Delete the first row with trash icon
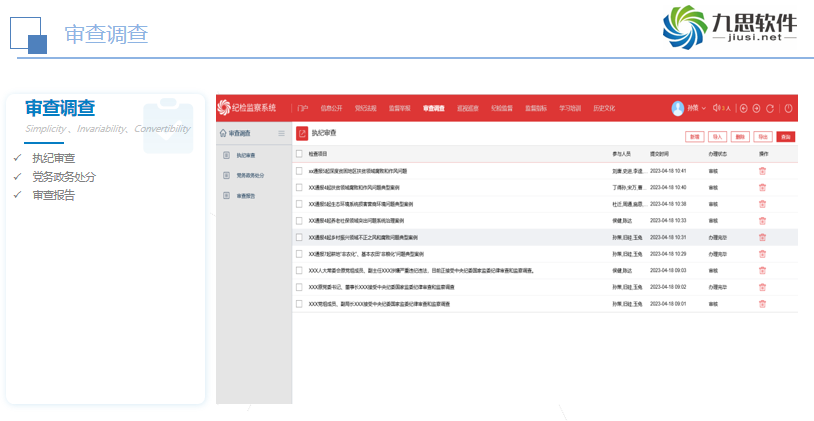This screenshot has width=814, height=421. [x=762, y=171]
